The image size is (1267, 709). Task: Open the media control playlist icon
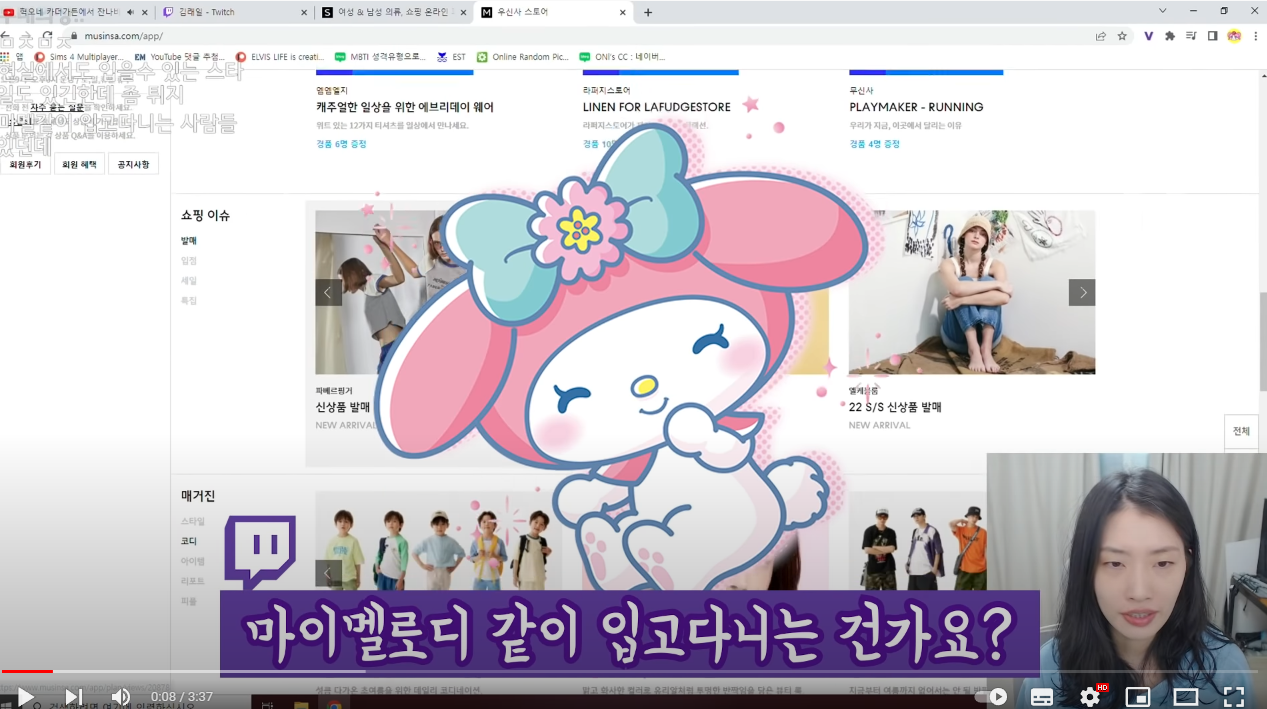(1191, 36)
